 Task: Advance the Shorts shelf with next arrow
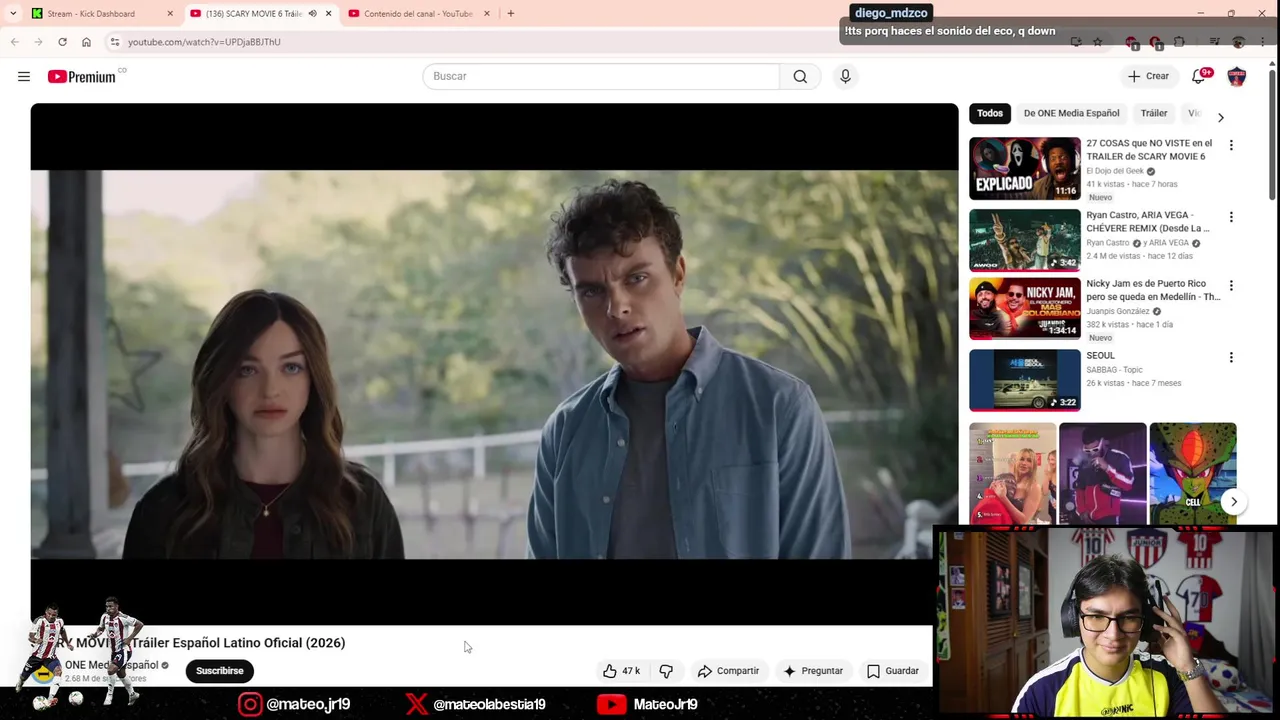(1234, 502)
